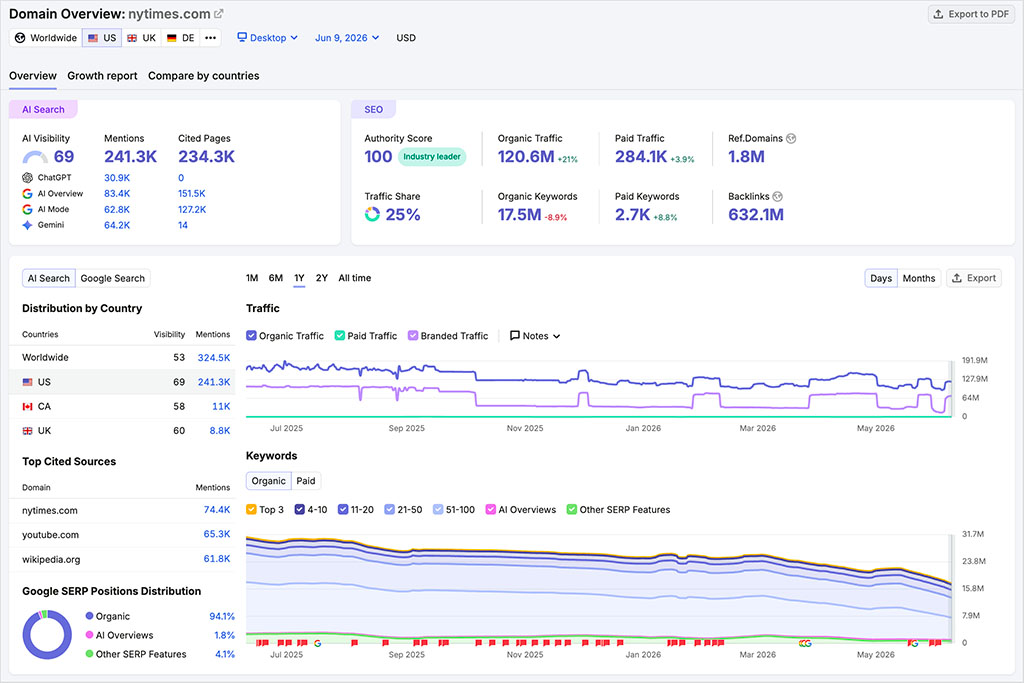This screenshot has width=1024, height=683.
Task: Toggle the Paid Traffic checkbox
Action: pyautogui.click(x=340, y=336)
